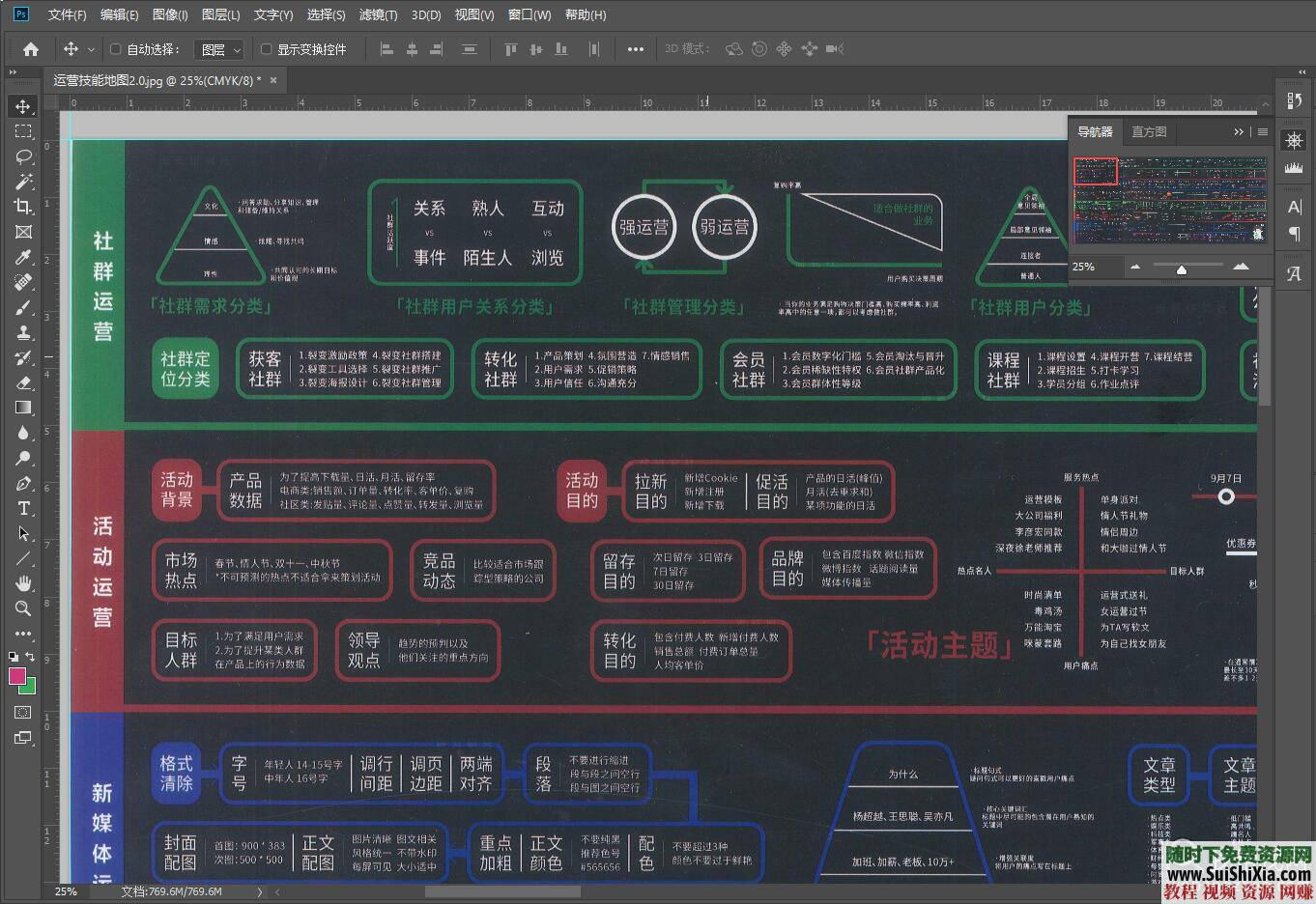This screenshot has height=904, width=1316.
Task: Choose the Eyedropper tool
Action: (23, 257)
